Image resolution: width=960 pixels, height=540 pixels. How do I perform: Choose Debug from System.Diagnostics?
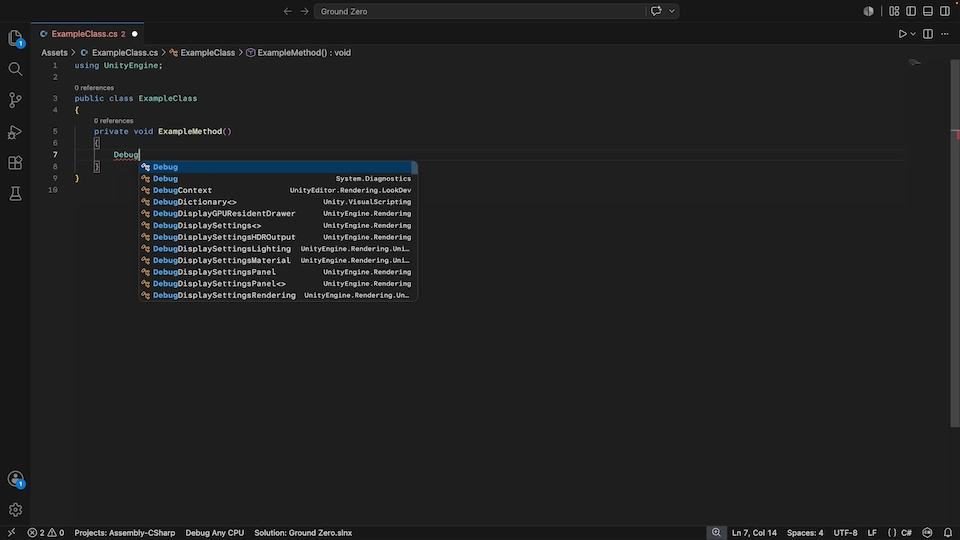(x=278, y=178)
